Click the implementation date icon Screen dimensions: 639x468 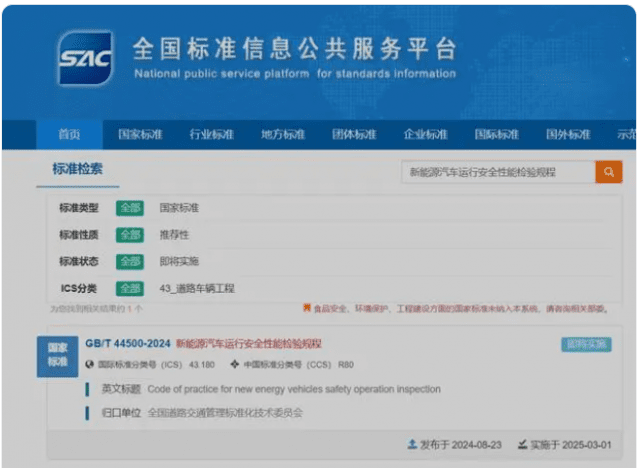523,444
